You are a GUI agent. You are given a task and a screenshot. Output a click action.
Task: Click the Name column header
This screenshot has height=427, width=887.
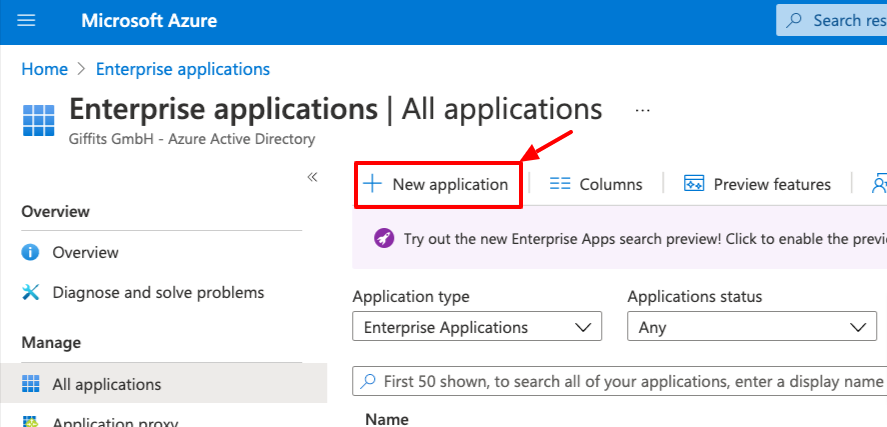pyautogui.click(x=387, y=419)
